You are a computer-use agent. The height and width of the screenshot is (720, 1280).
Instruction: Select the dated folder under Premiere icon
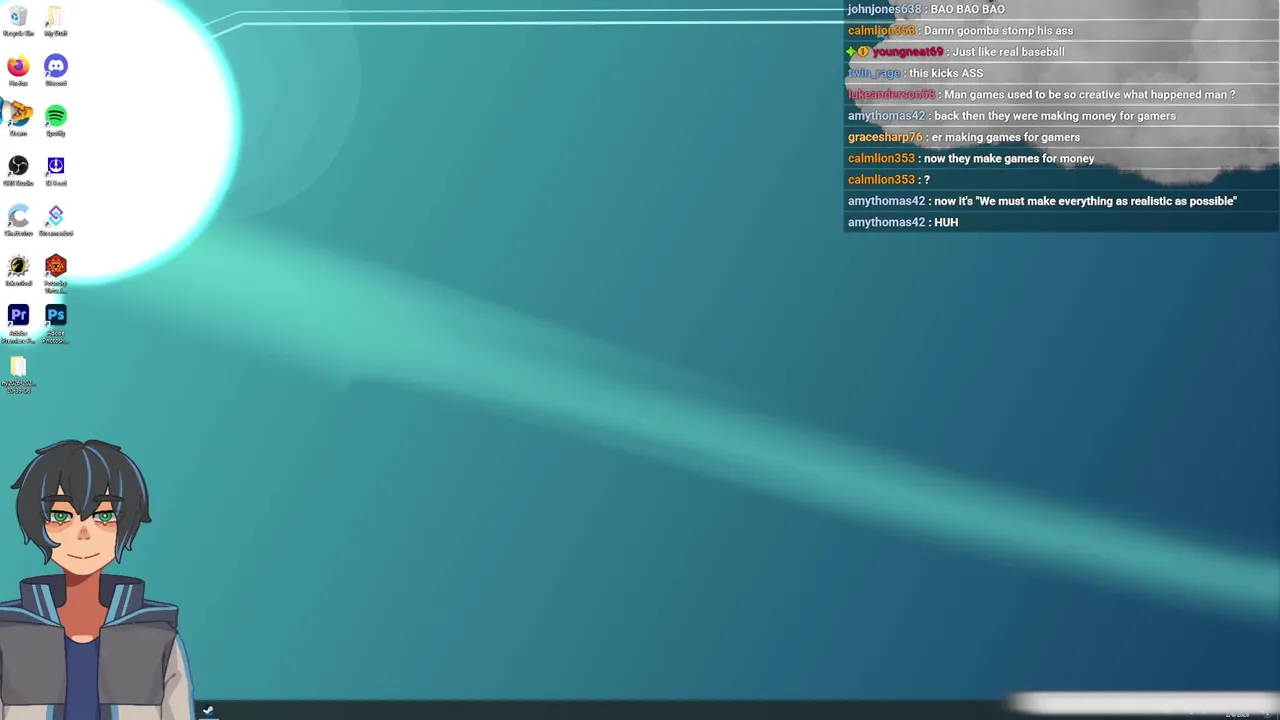pos(18,375)
